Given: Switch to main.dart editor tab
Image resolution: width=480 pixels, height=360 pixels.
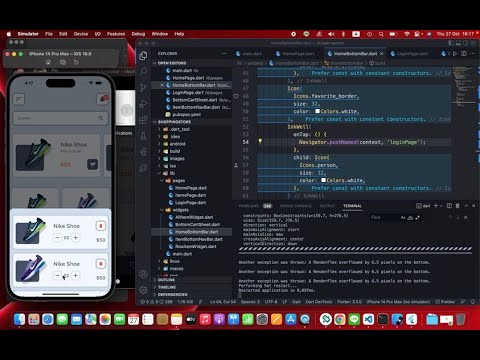Looking at the screenshot, I should pos(252,53).
